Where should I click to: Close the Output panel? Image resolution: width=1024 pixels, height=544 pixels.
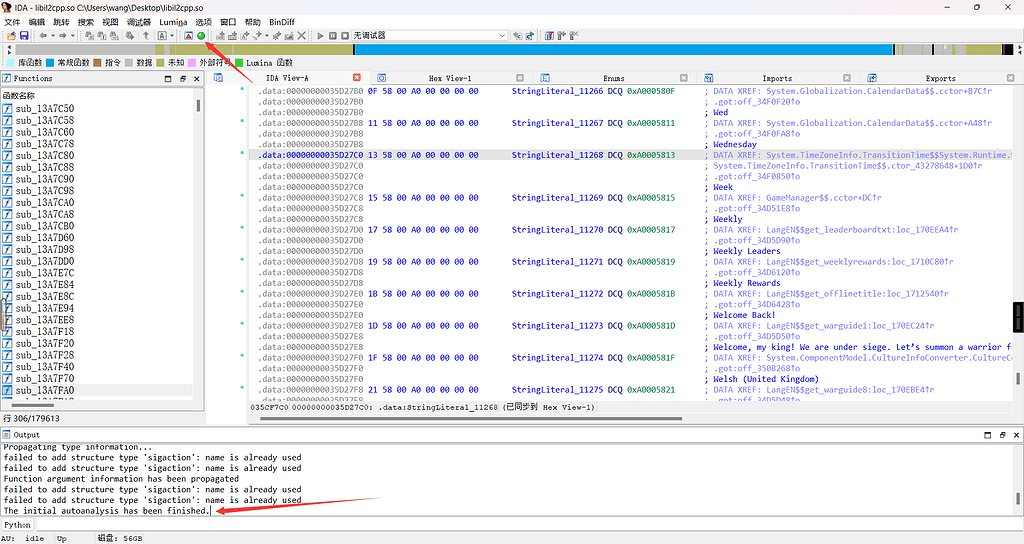(x=1016, y=434)
